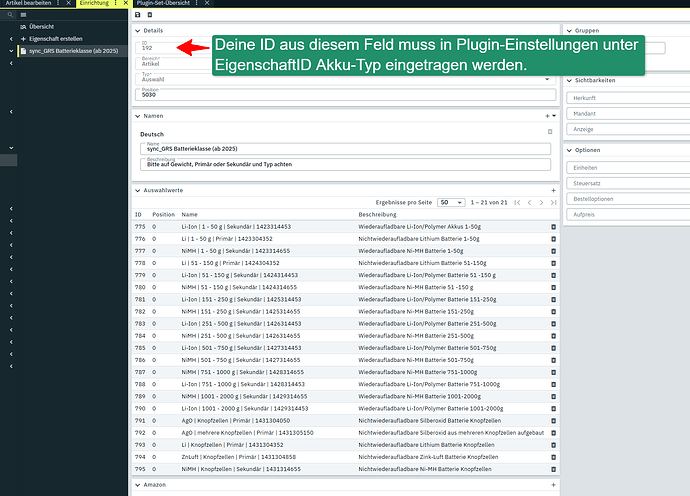690x496 pixels.
Task: Switch to the Artikel bearbeiten tab
Action: tap(36, 5)
